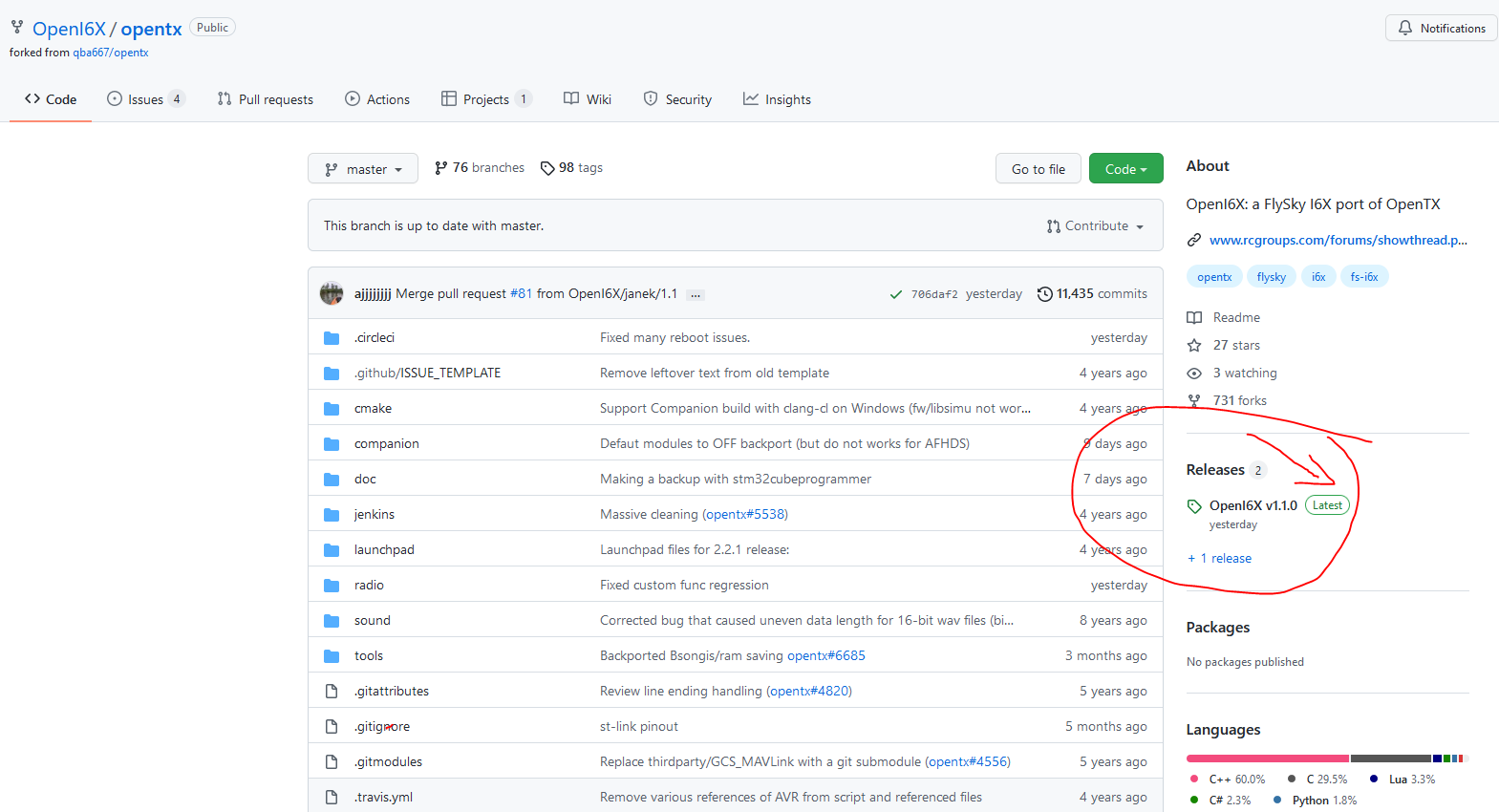
Task: Click the 27 stars link
Action: point(1235,345)
